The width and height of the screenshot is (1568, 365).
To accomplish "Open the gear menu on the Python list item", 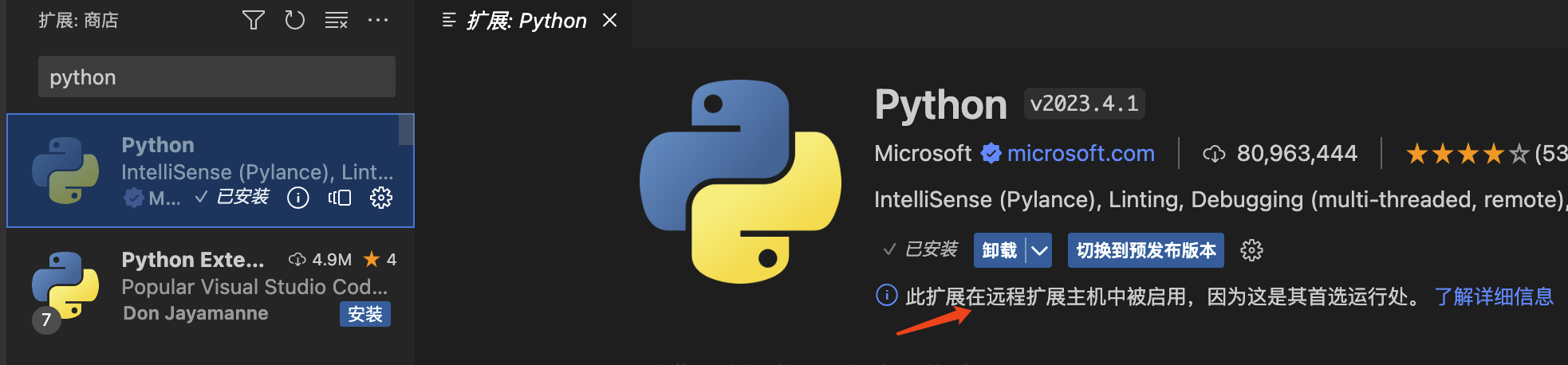I will tap(381, 198).
